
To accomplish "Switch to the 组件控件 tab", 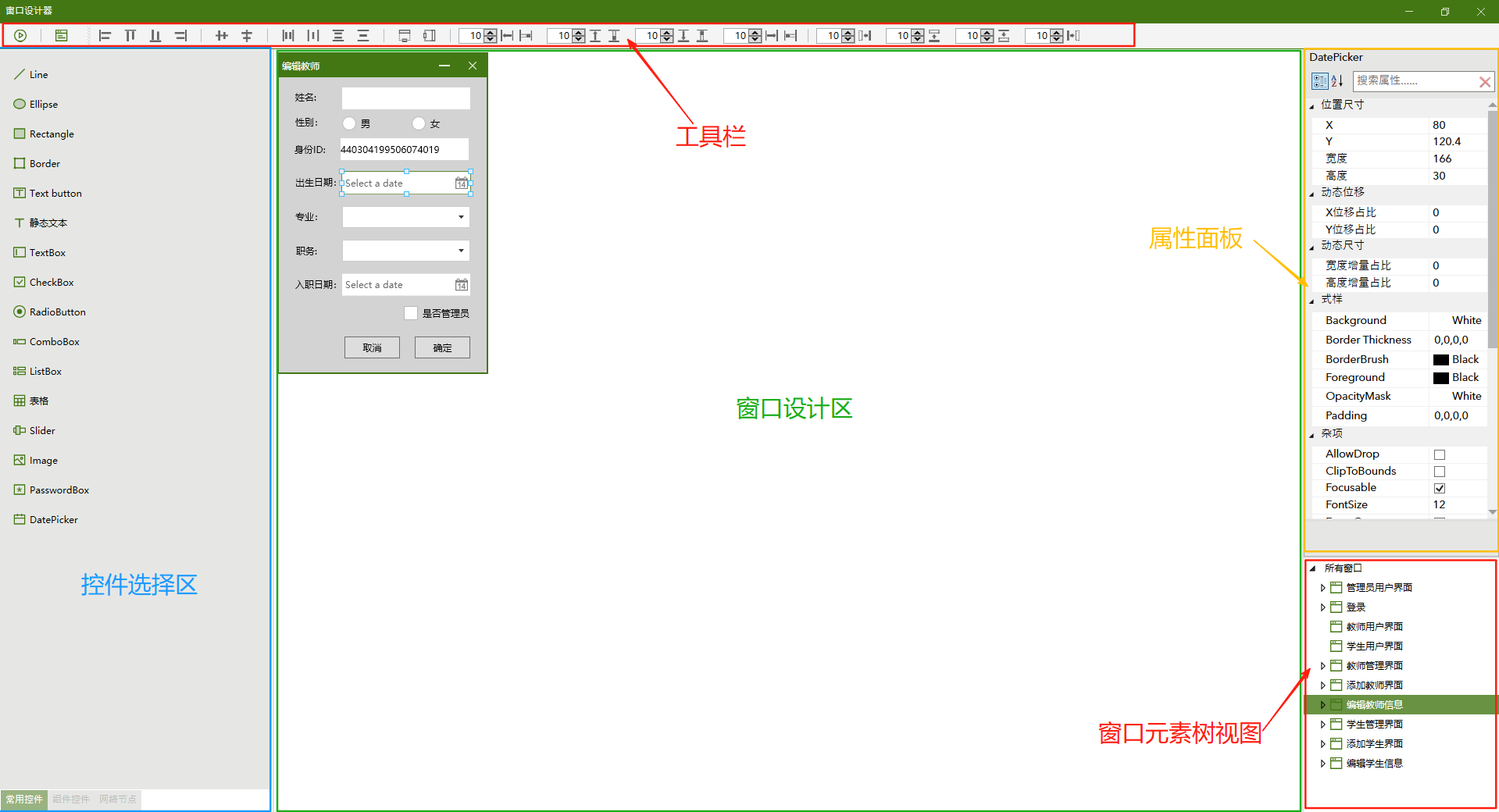I will [x=71, y=800].
